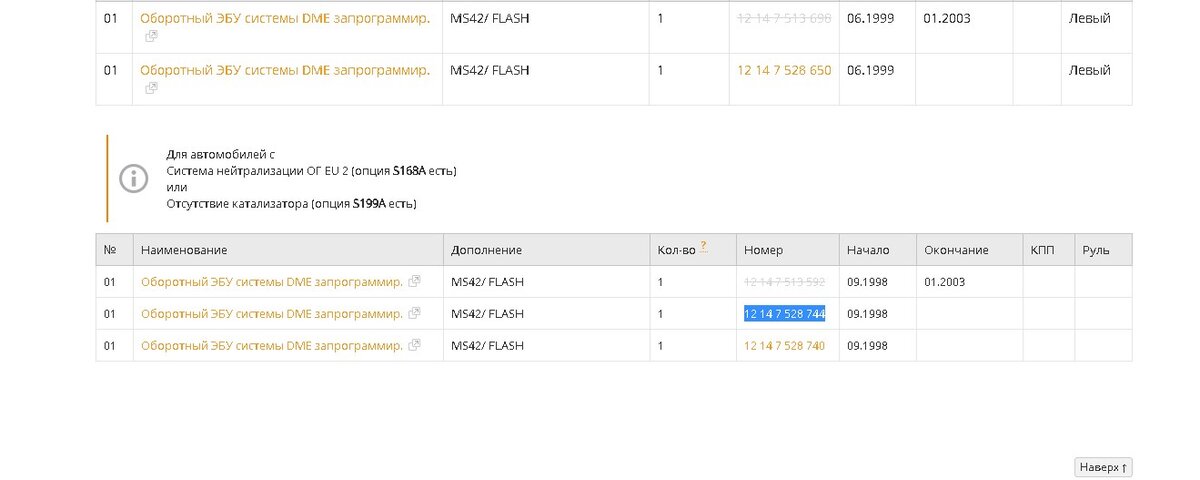This screenshot has height=480, width=1200.
Task: Click external-link icon in the 12 14 7 513 696 row
Action: coord(151,36)
